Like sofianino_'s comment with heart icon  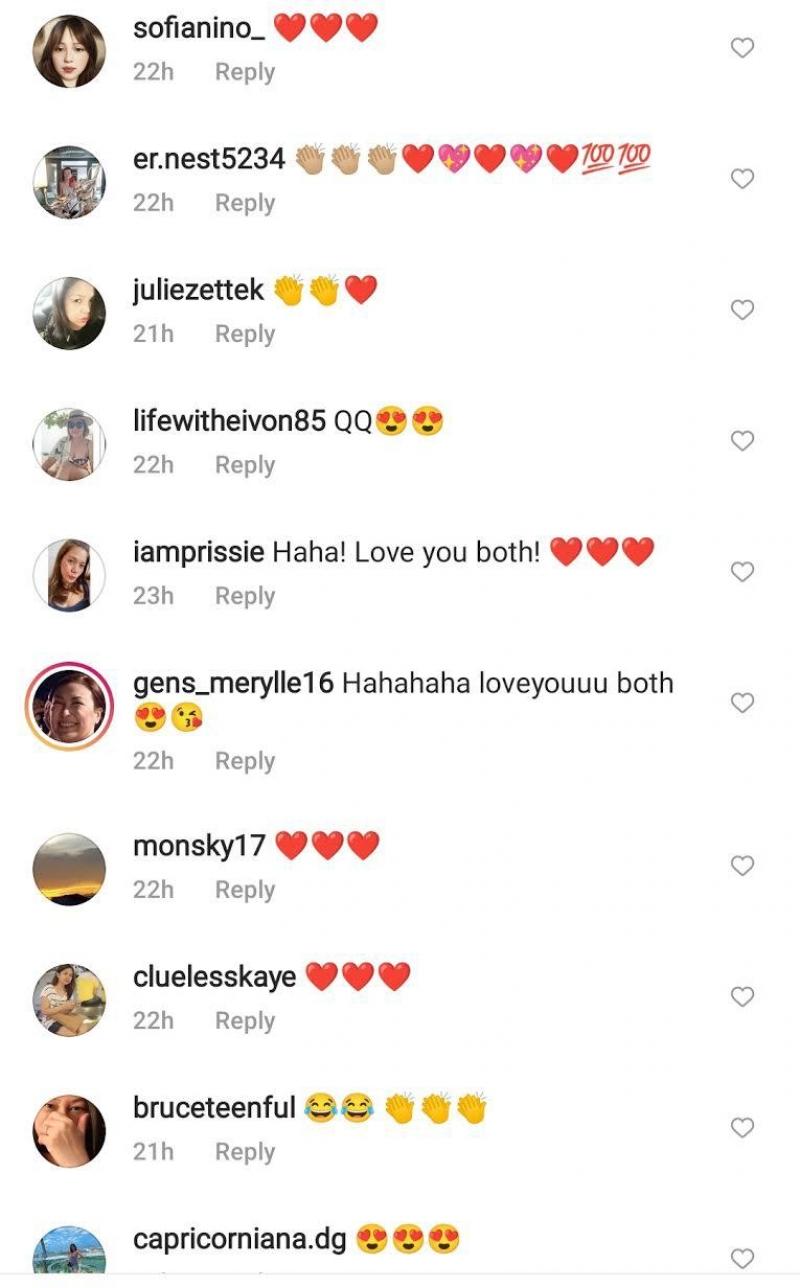click(742, 48)
